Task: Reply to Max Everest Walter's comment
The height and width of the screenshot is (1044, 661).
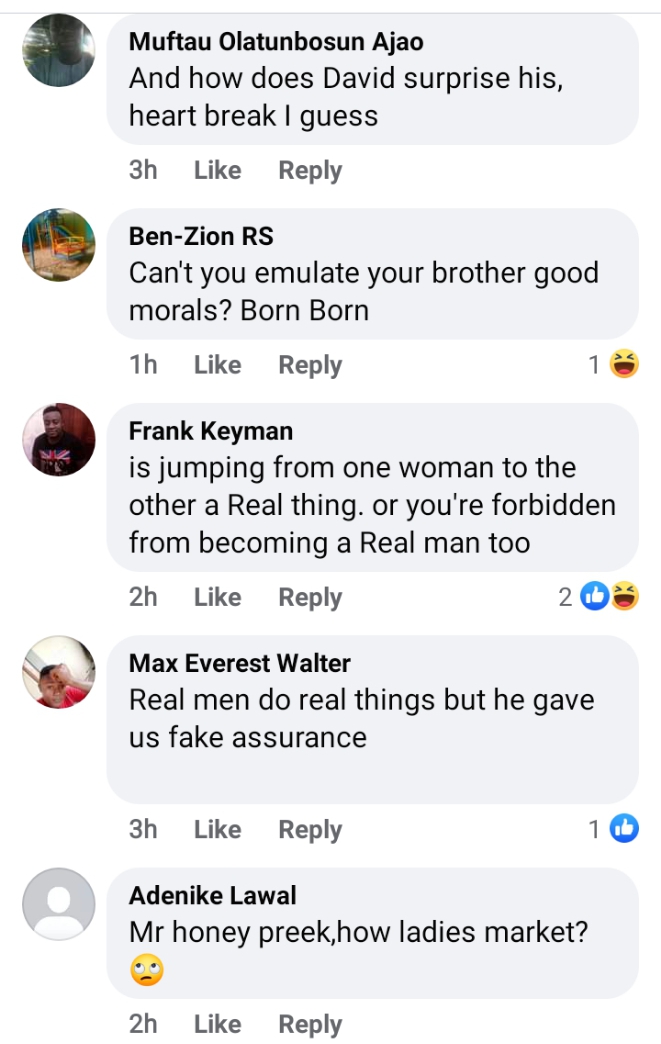Action: point(310,829)
